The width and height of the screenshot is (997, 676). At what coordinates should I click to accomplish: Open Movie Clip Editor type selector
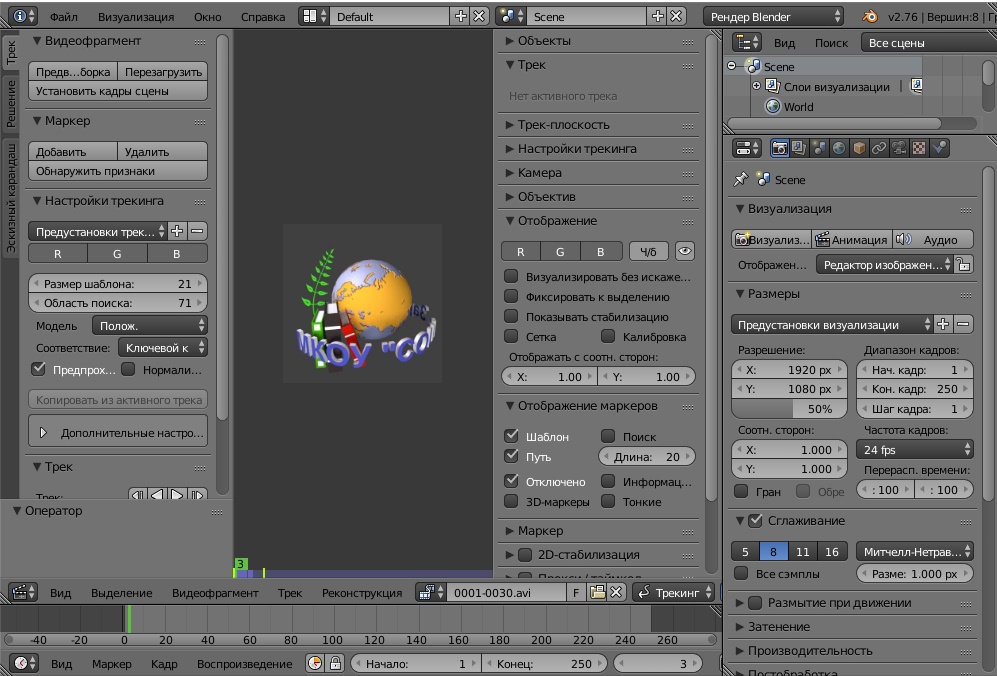pos(24,593)
